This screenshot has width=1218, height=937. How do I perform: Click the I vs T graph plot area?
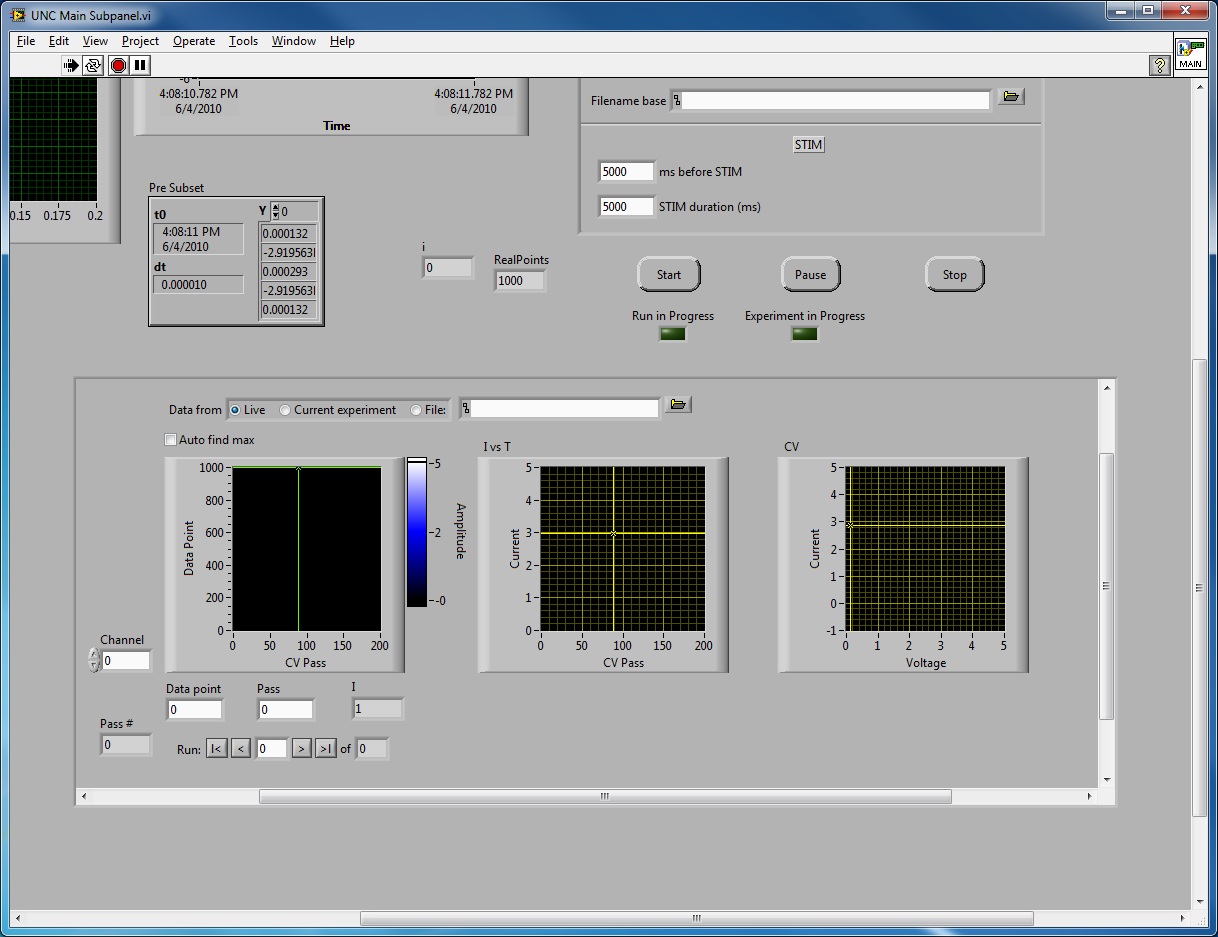622,549
